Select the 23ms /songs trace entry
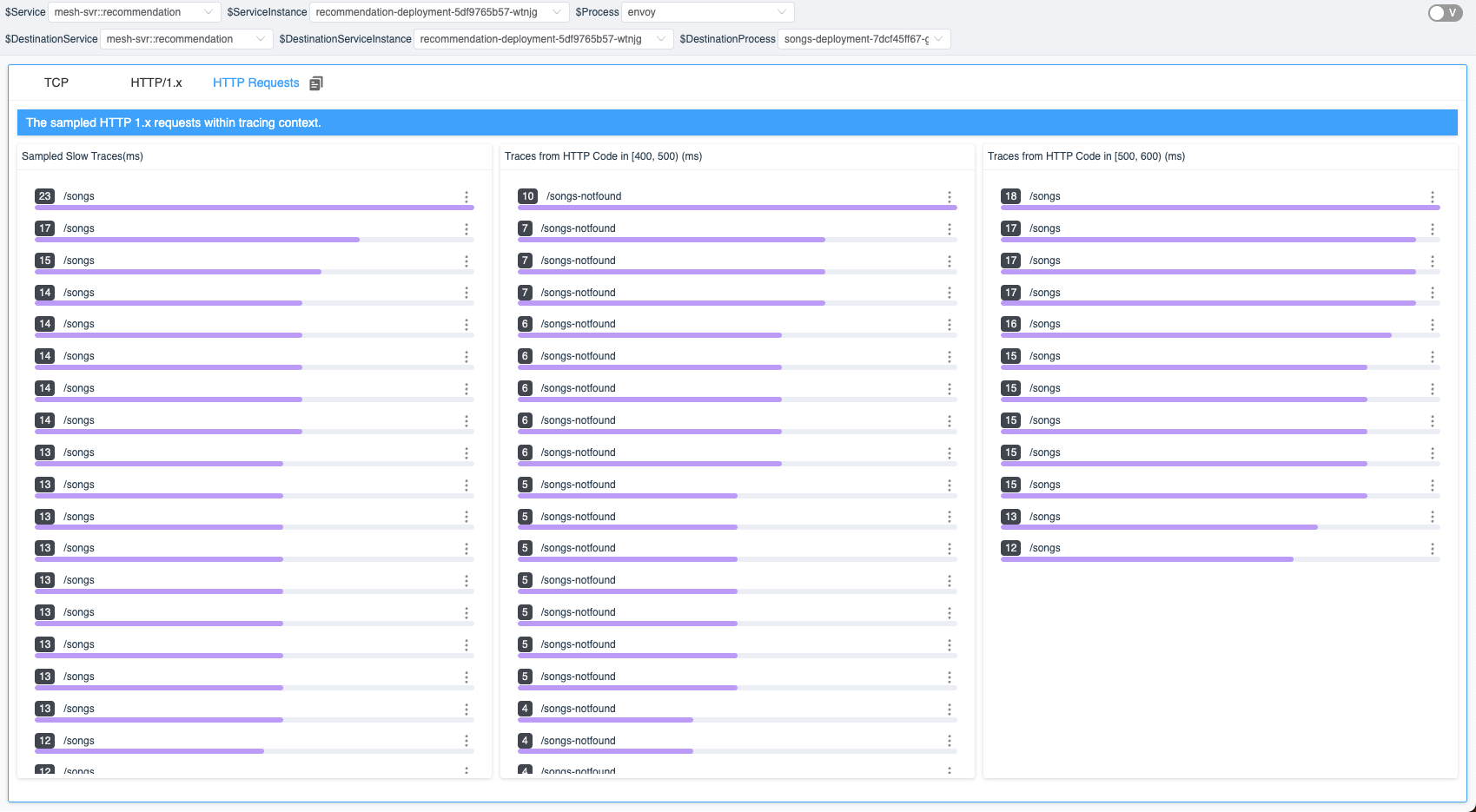Screen dimensions: 1476x812 pos(79,196)
